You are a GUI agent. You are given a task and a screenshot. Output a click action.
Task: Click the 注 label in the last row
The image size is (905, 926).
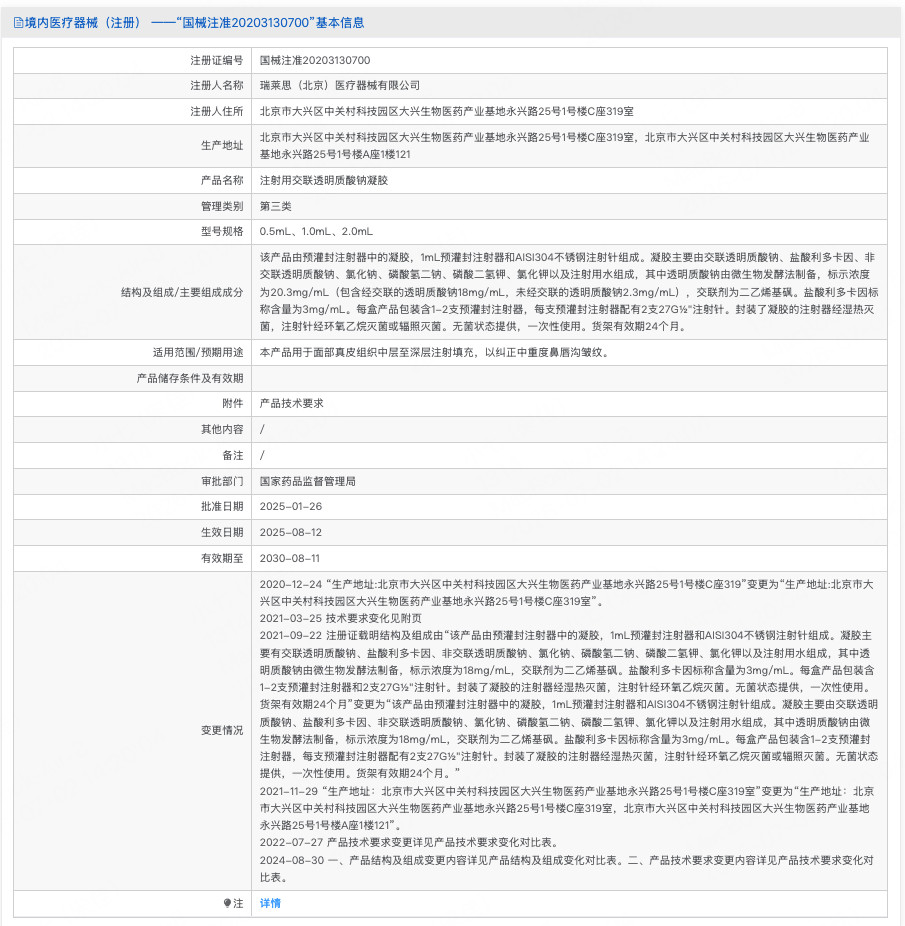pos(238,903)
